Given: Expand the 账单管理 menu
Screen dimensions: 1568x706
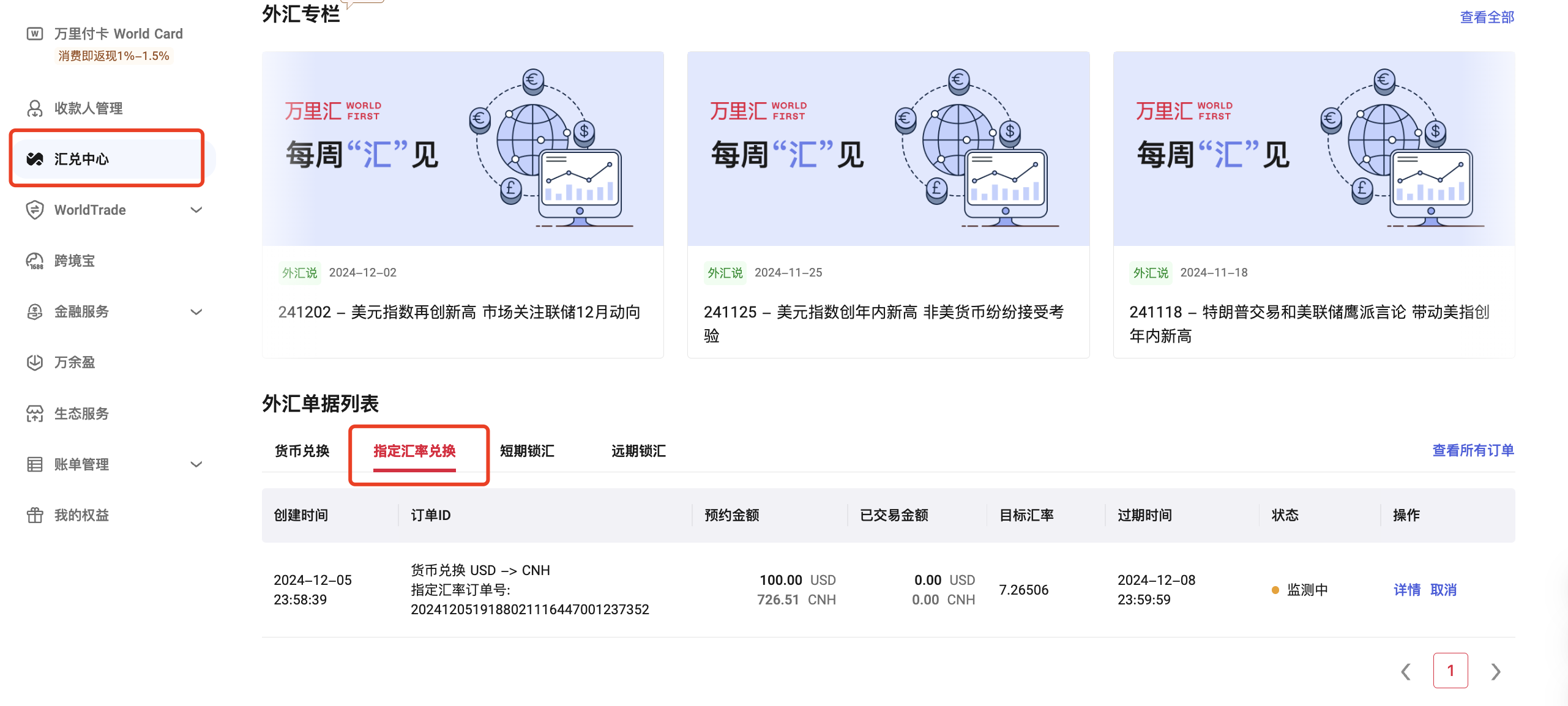Looking at the screenshot, I should [196, 464].
